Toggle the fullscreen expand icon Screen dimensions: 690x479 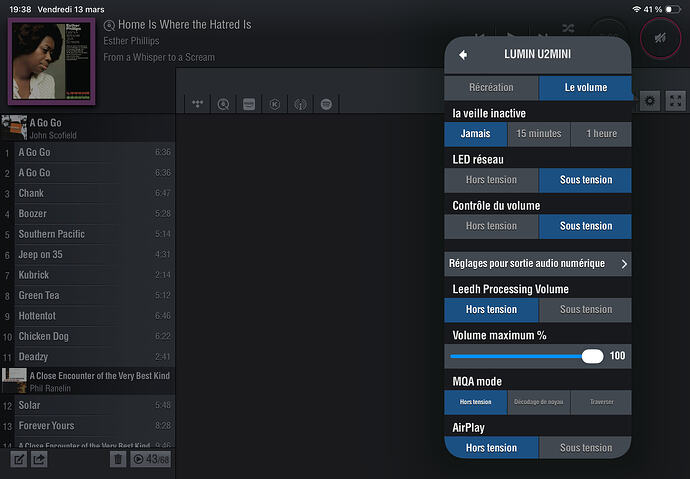tap(676, 101)
